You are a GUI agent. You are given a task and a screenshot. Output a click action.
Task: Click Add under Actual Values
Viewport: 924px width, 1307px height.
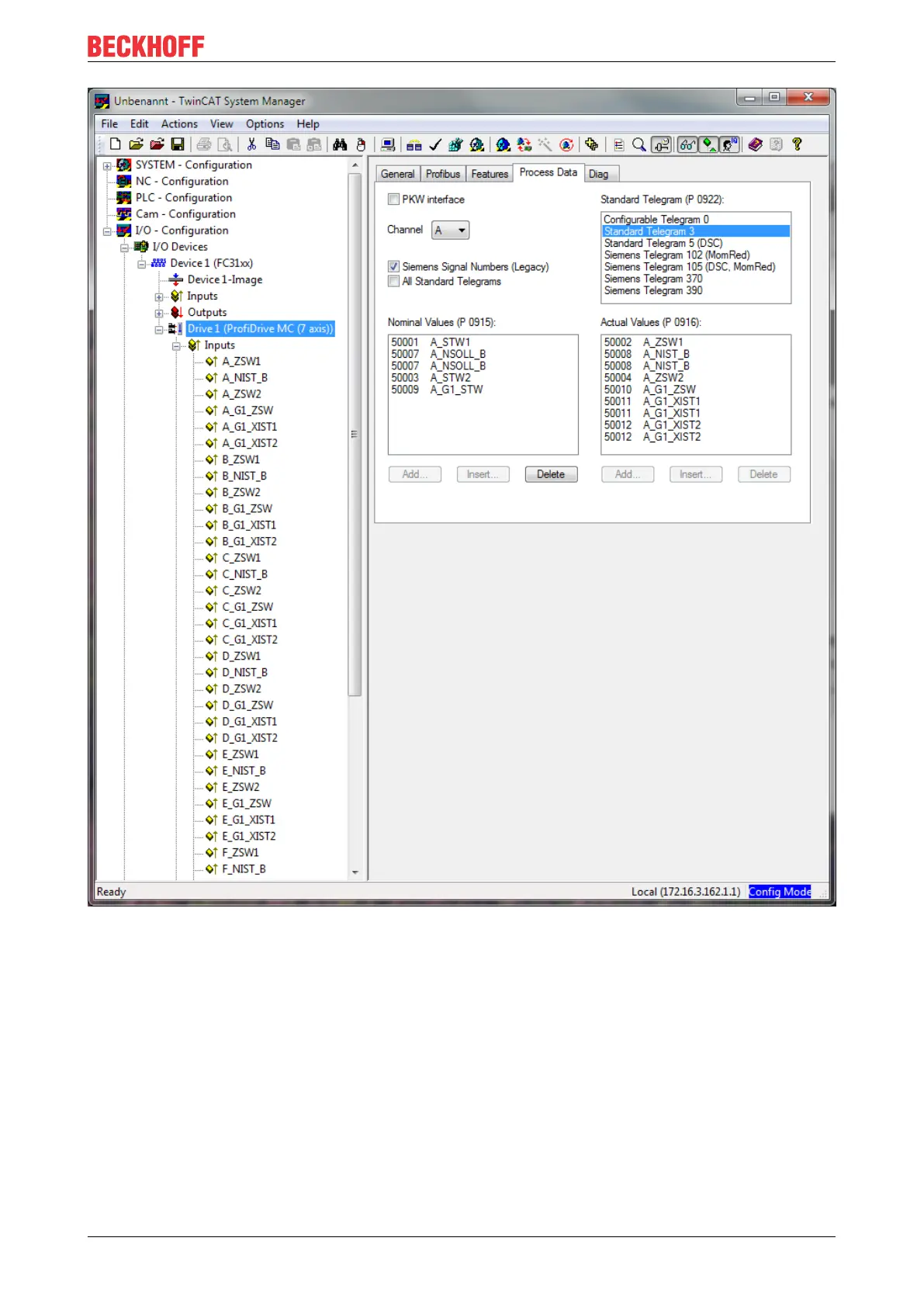[x=628, y=474]
